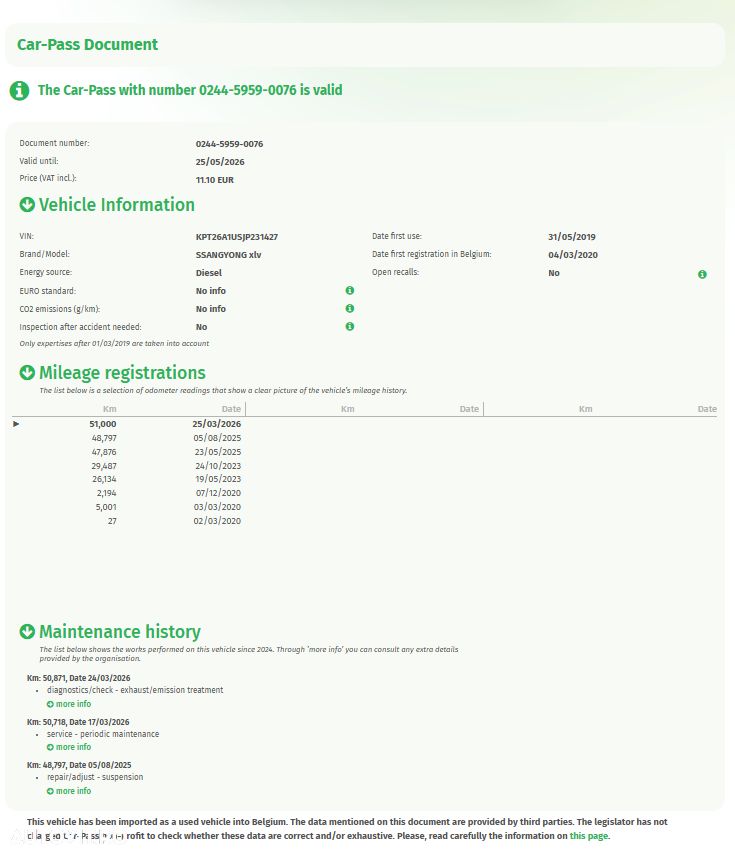Click the Car-Pass Document heading
The image size is (735, 854).
point(87,45)
